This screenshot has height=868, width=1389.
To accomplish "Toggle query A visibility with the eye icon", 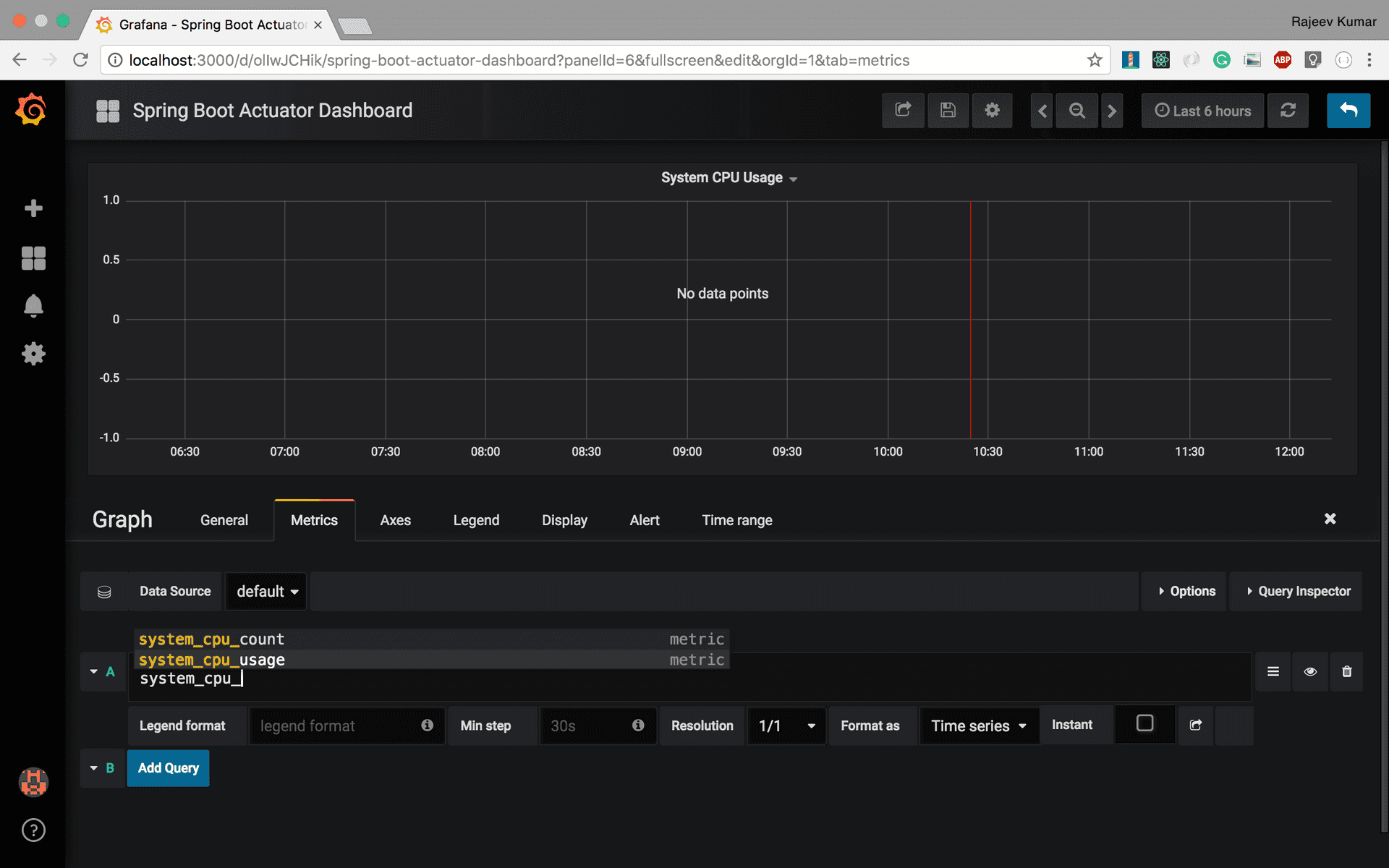I will tap(1310, 671).
